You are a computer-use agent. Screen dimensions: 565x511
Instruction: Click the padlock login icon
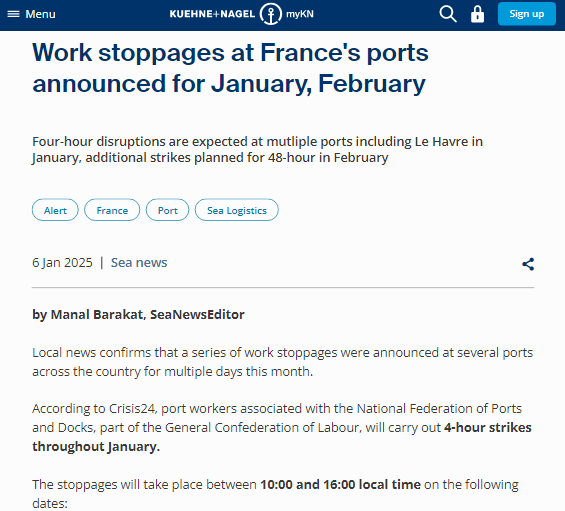pyautogui.click(x=477, y=14)
